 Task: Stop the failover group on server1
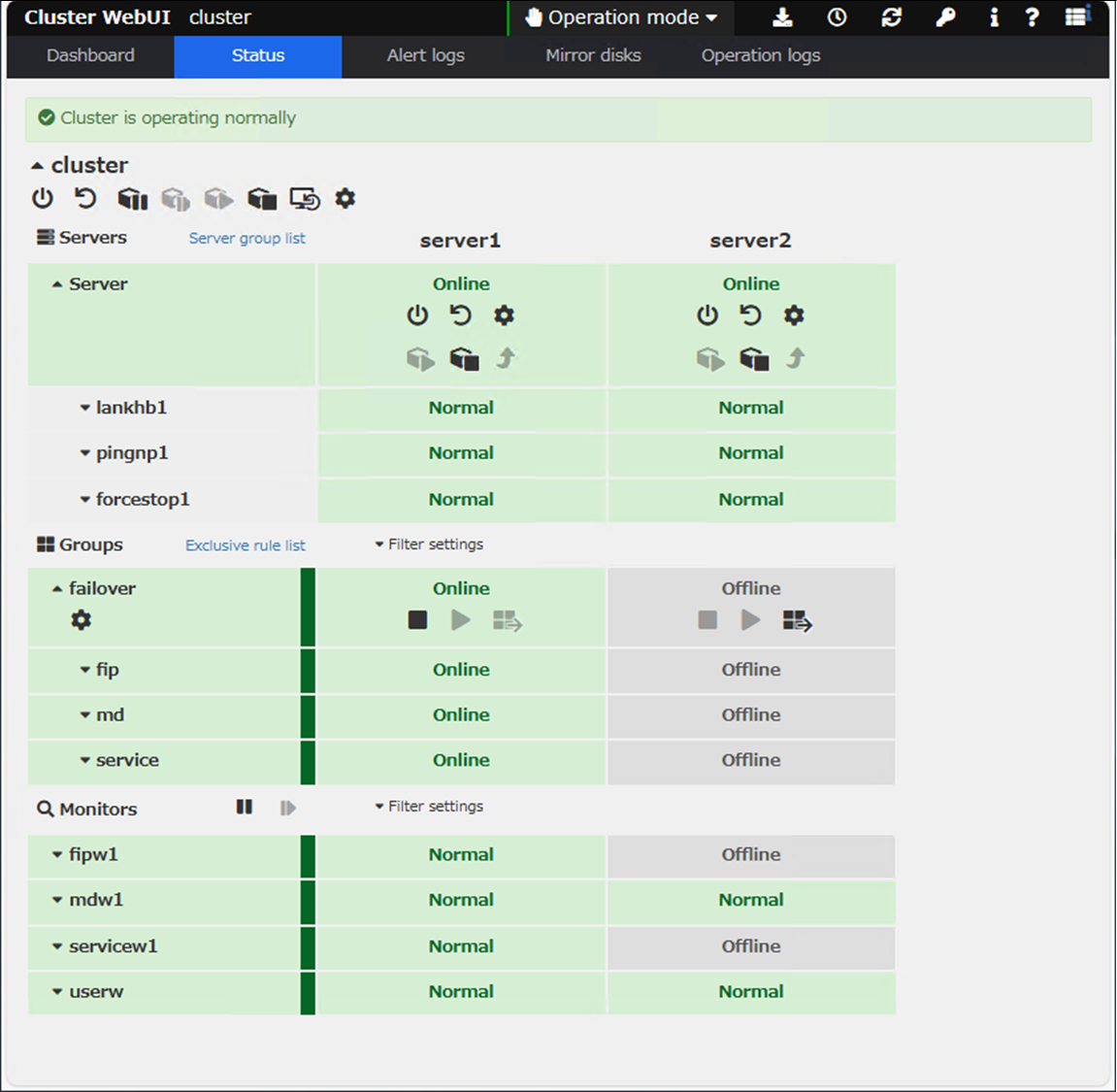click(x=417, y=620)
